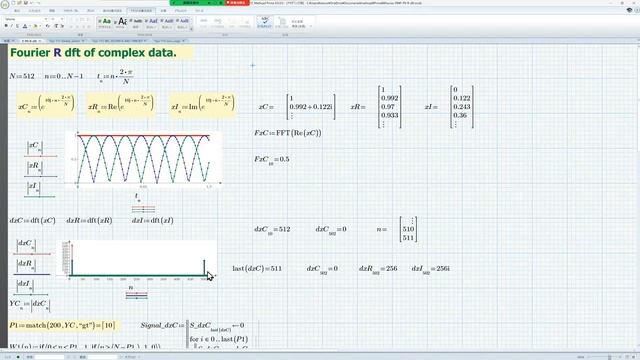
Task: Select the FxC:=FFT(Re(xC)) region
Action: click(x=288, y=133)
